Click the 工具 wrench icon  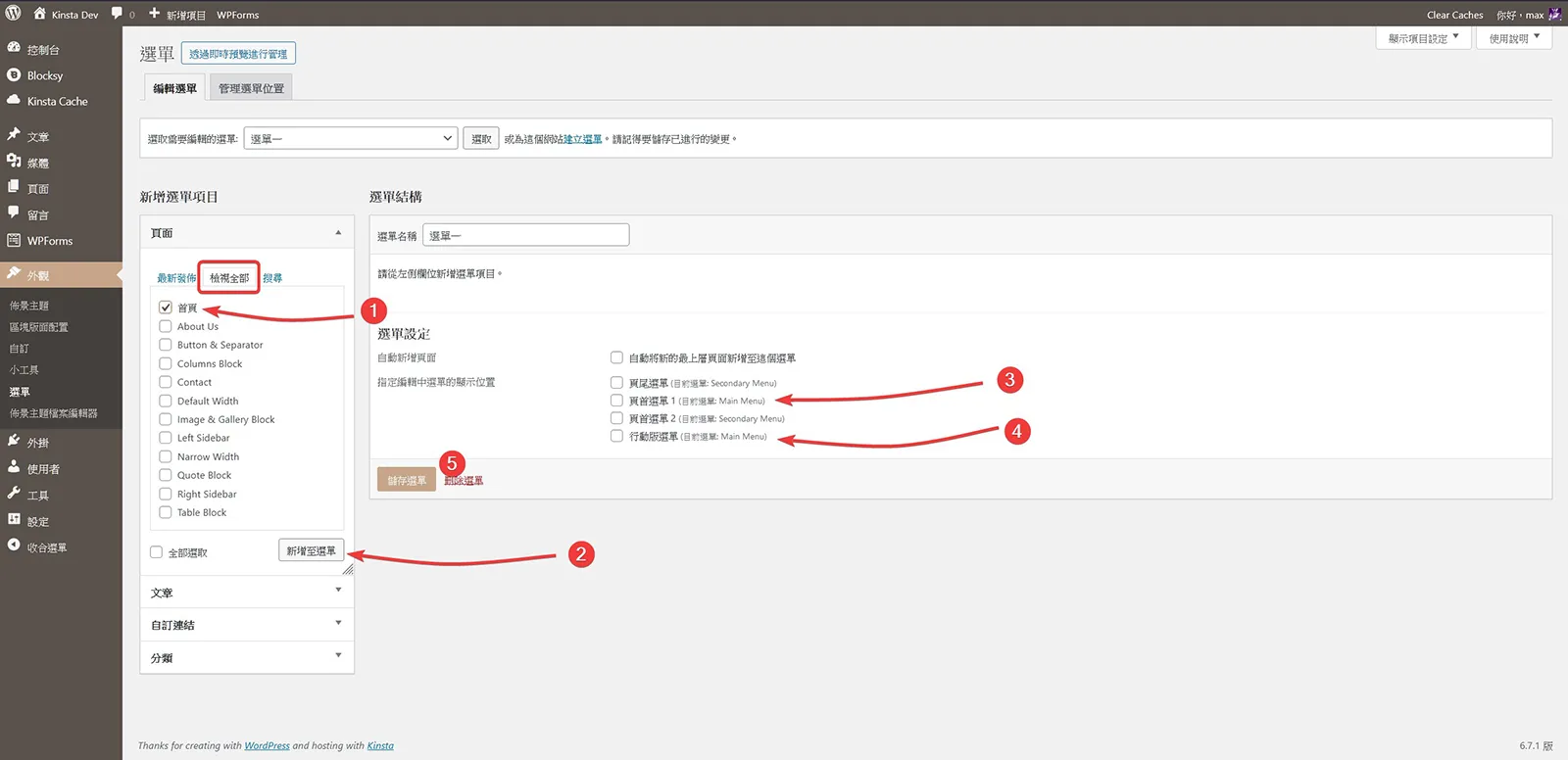point(14,494)
